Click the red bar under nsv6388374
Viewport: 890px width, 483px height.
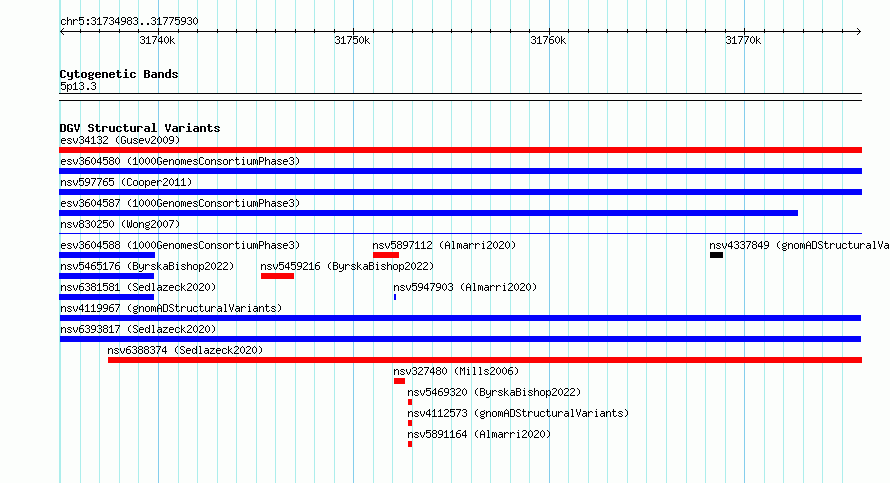[485, 360]
